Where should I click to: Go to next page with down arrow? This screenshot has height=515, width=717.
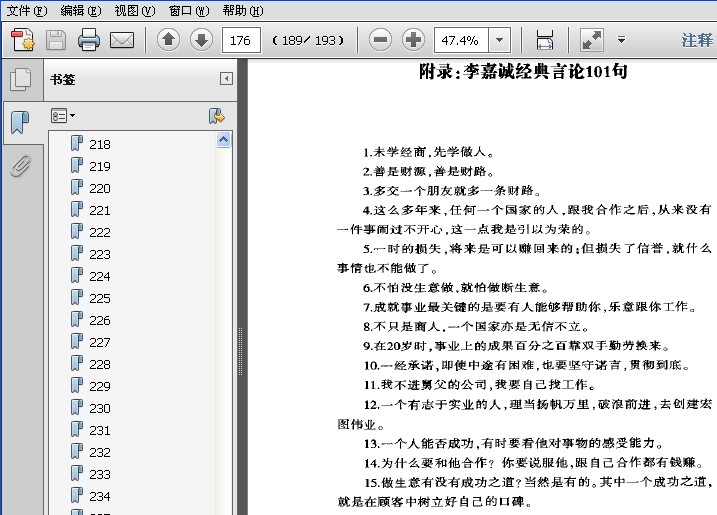tap(201, 40)
